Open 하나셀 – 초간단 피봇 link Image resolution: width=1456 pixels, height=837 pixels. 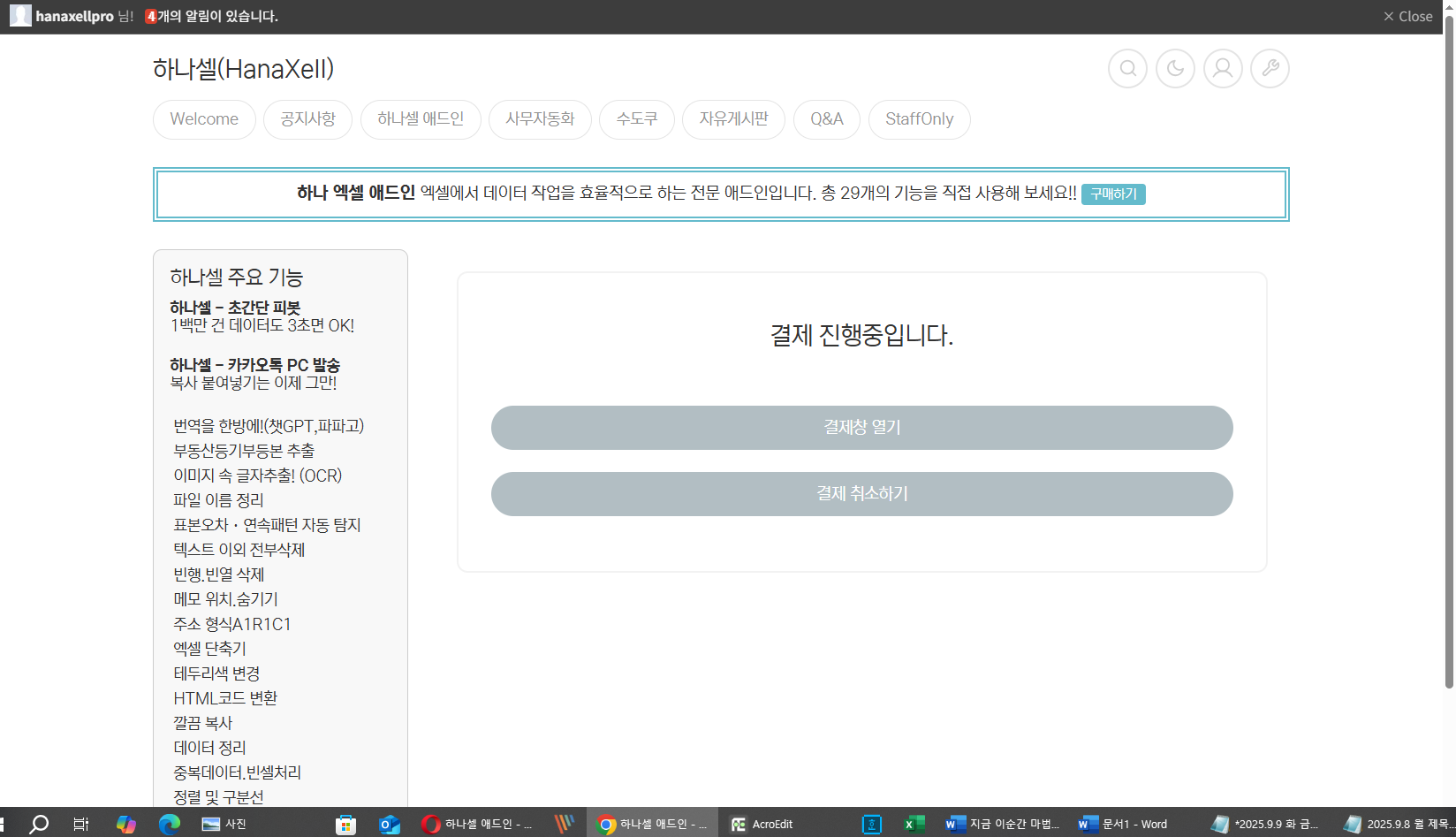[x=235, y=308]
